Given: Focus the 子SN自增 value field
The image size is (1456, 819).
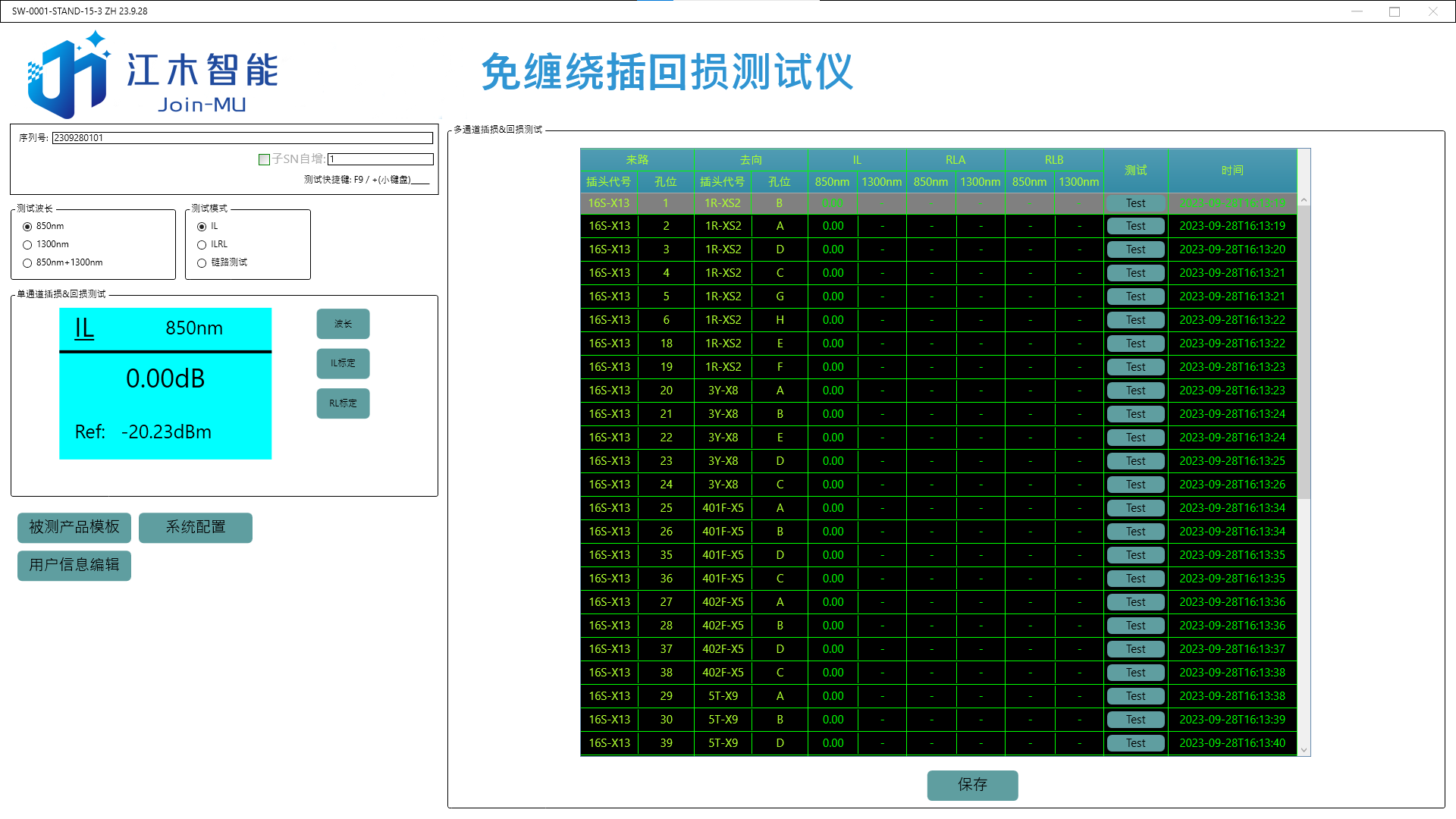Looking at the screenshot, I should pos(381,159).
